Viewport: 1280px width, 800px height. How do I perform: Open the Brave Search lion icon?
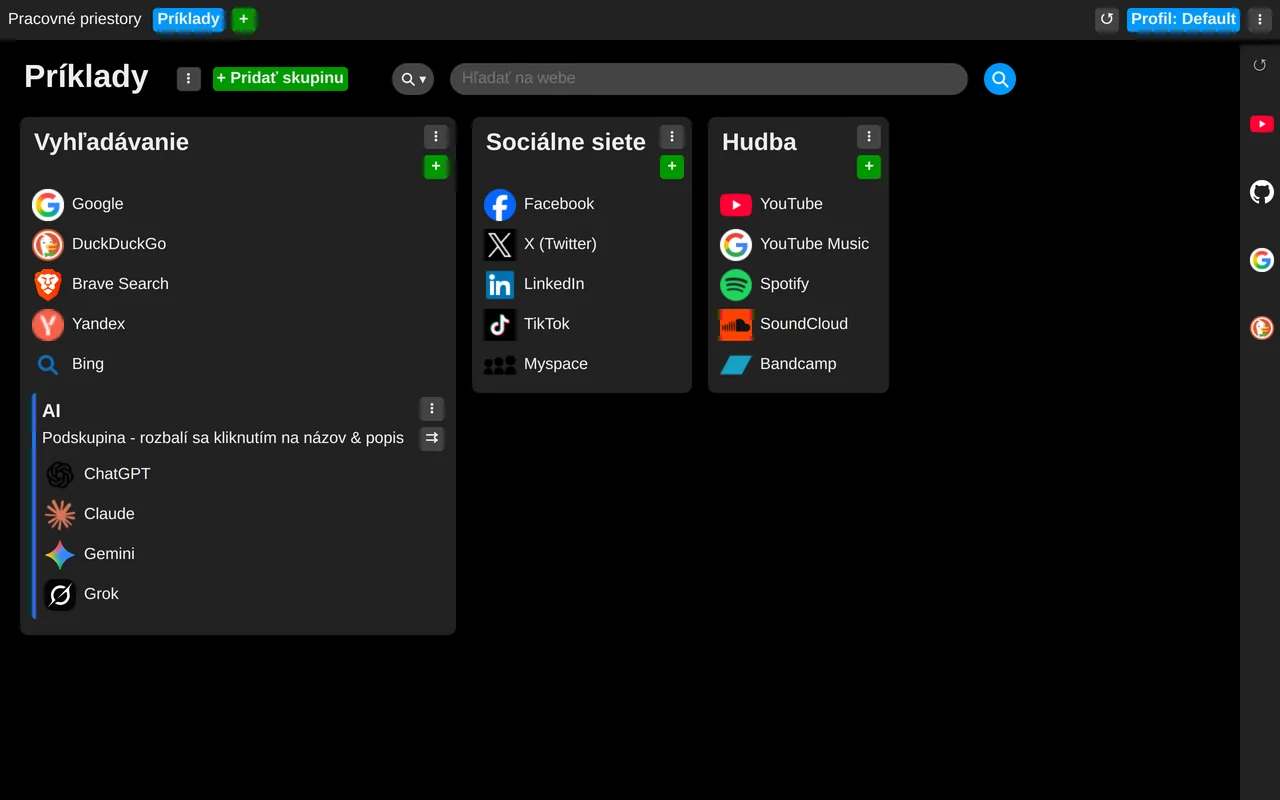(48, 284)
